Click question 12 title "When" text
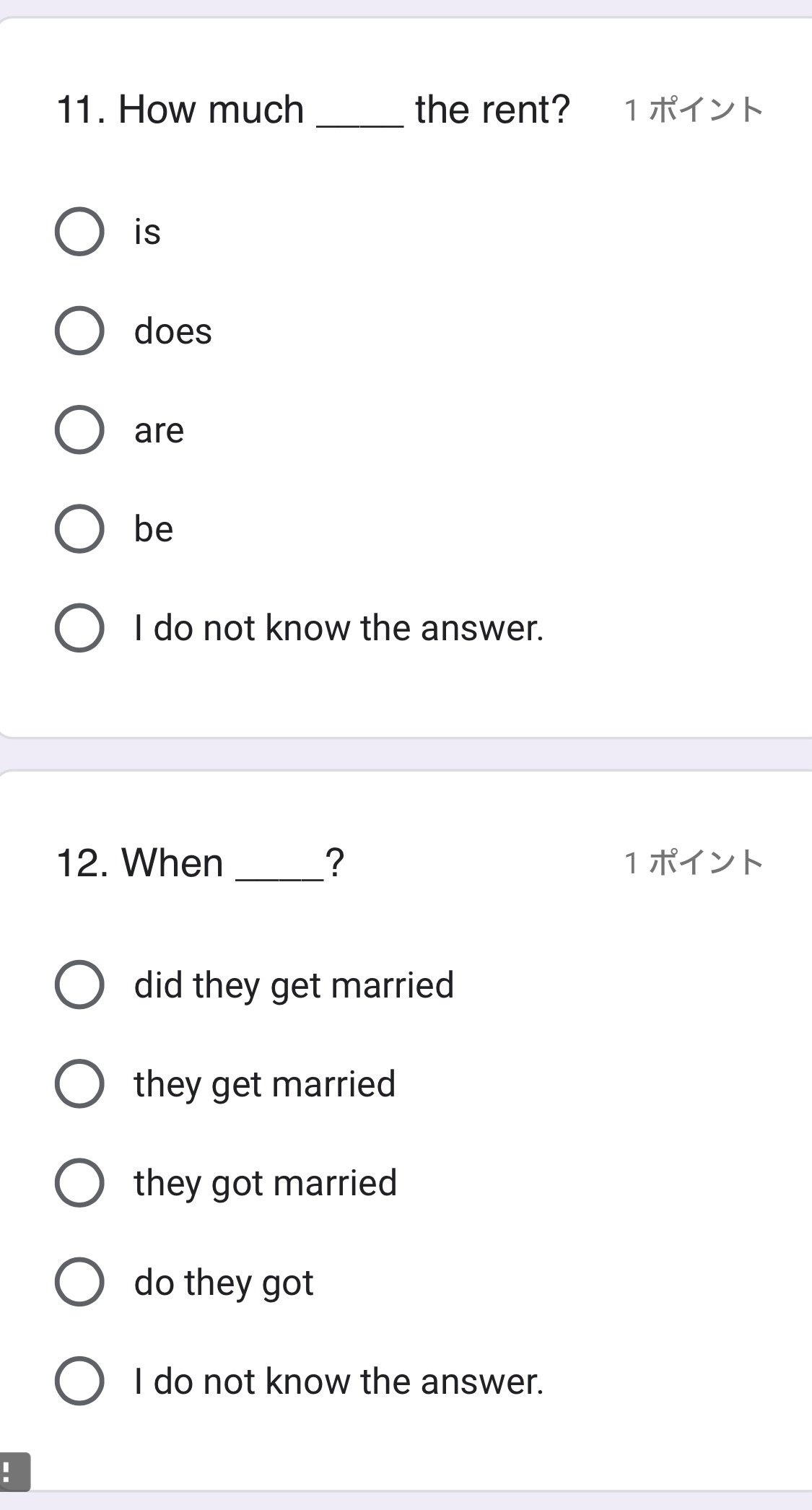812x1510 pixels. point(173,863)
